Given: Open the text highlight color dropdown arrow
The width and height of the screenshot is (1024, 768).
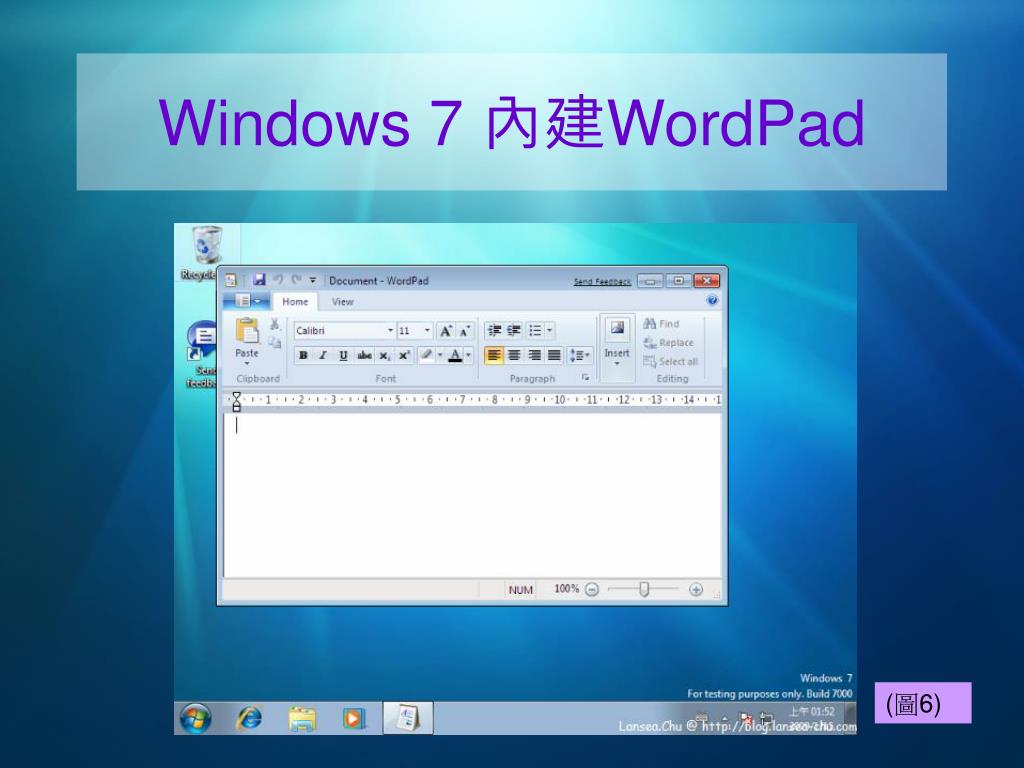Looking at the screenshot, I should pos(440,355).
